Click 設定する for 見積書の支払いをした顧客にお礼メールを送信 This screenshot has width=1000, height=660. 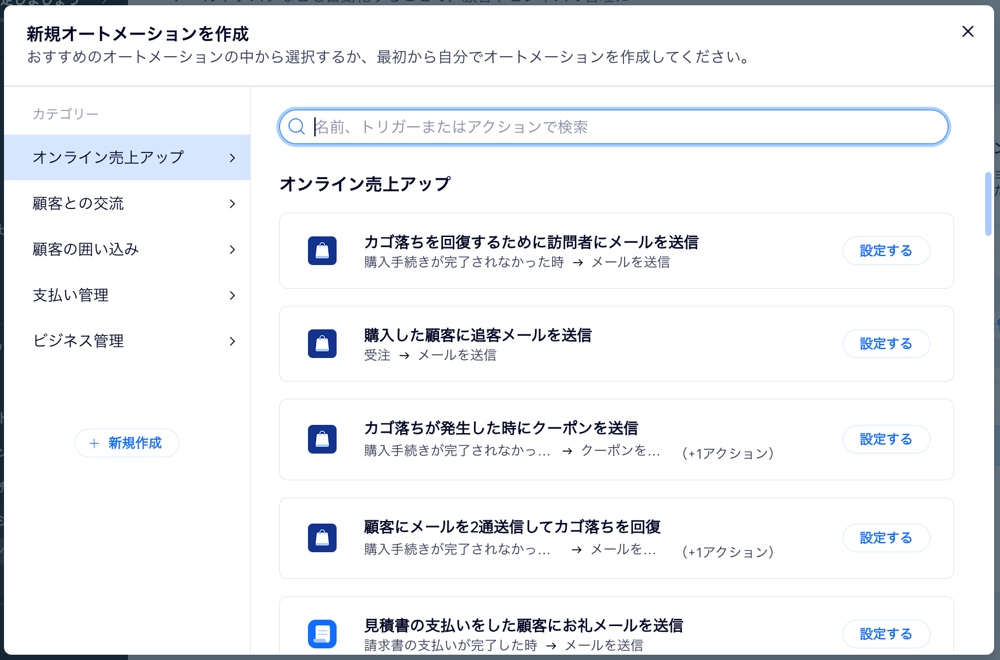[886, 634]
